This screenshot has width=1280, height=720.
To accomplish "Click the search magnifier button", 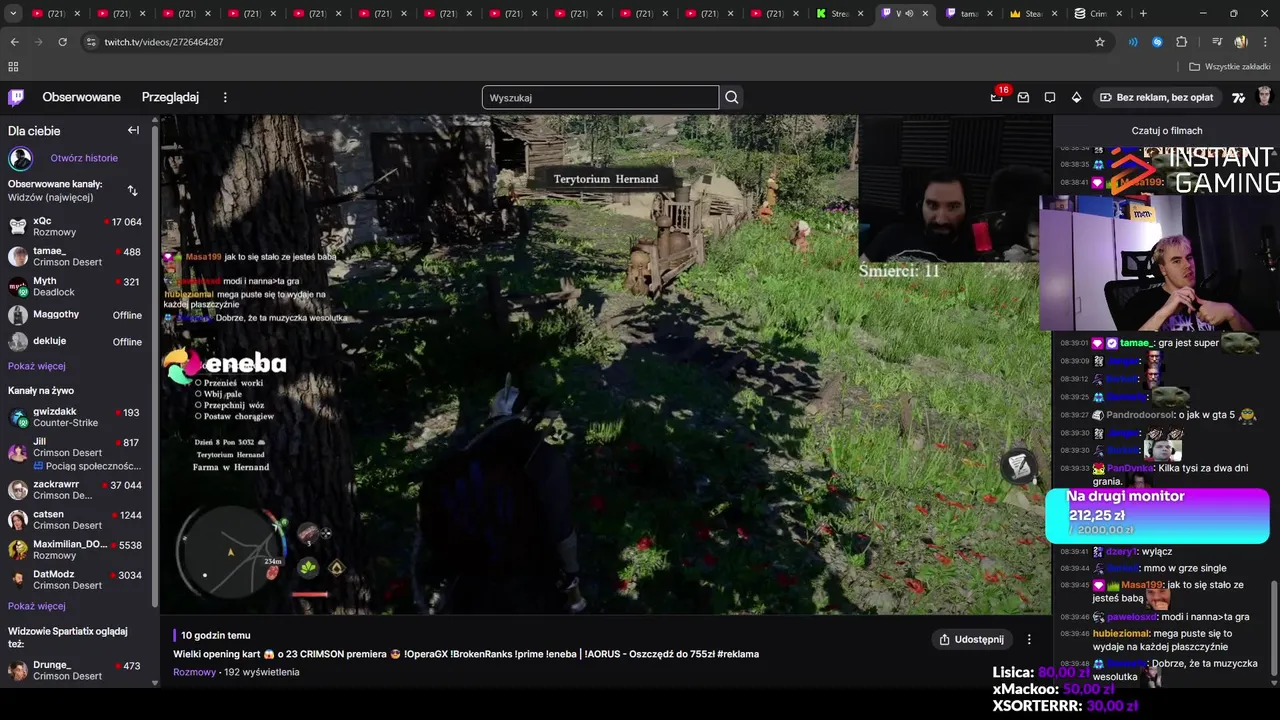I will point(732,97).
